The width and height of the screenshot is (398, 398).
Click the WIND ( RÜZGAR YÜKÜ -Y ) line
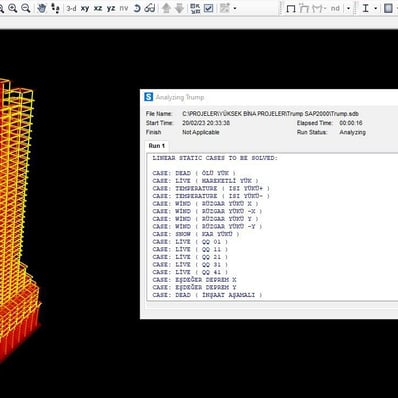(207, 227)
